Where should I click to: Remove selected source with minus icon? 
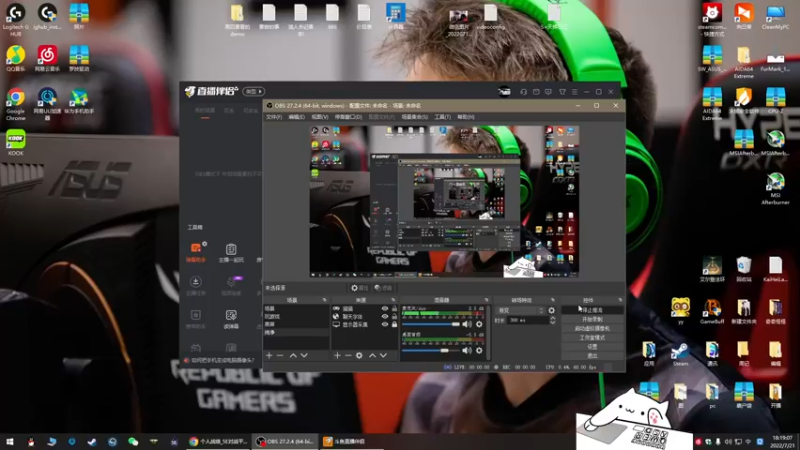(348, 355)
